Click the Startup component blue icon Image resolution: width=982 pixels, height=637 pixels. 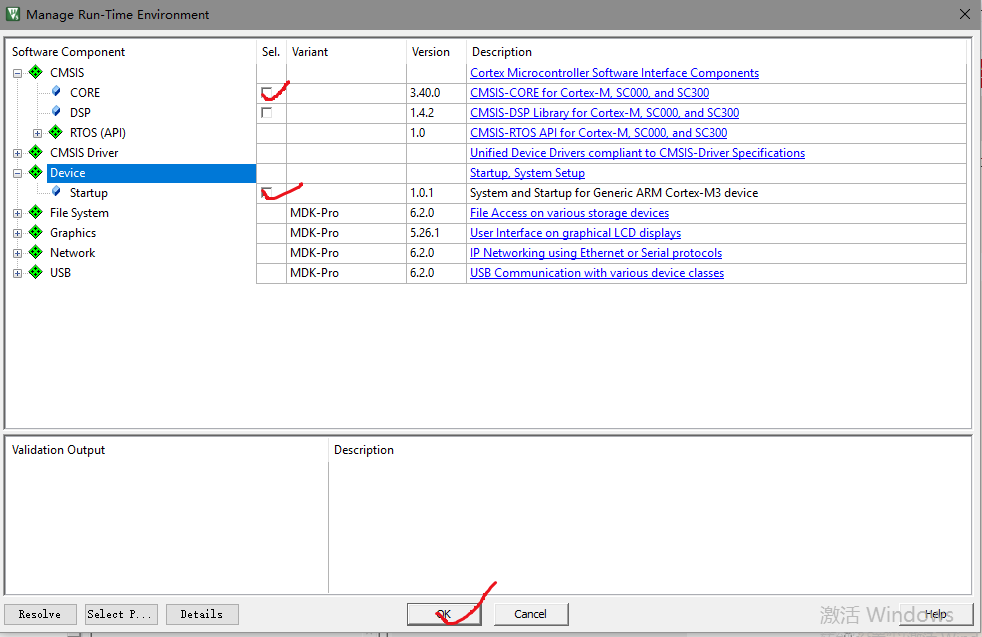tap(56, 192)
